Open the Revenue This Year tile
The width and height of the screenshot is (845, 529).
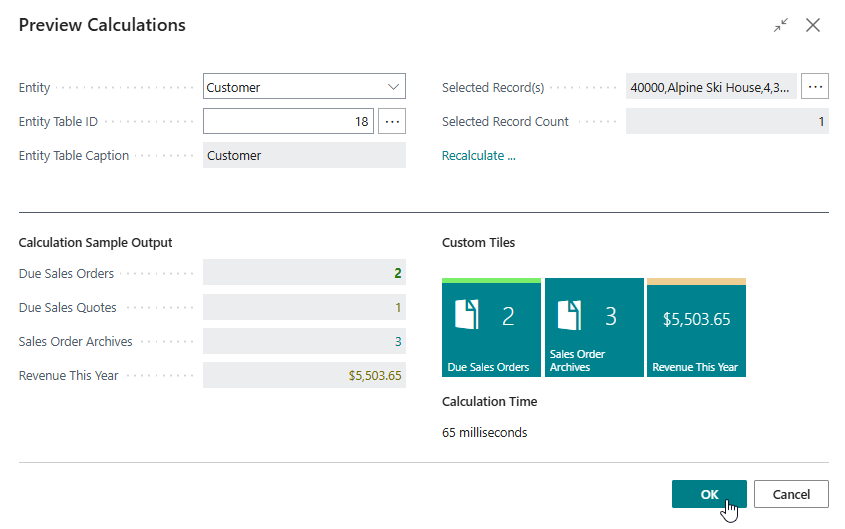coord(696,327)
